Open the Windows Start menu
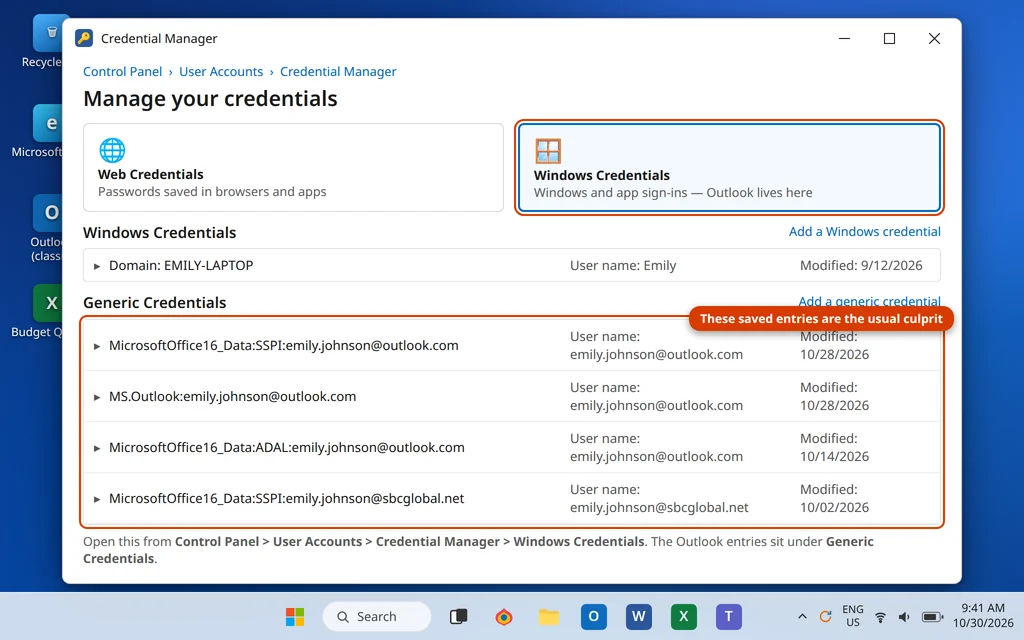The image size is (1024, 640). click(295, 616)
